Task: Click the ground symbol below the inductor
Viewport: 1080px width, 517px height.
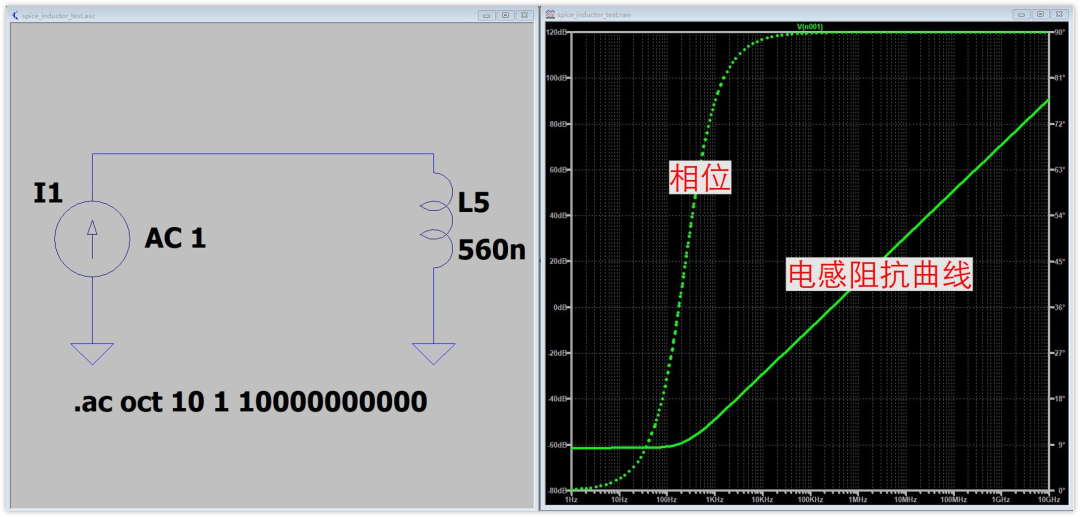Action: 433,353
